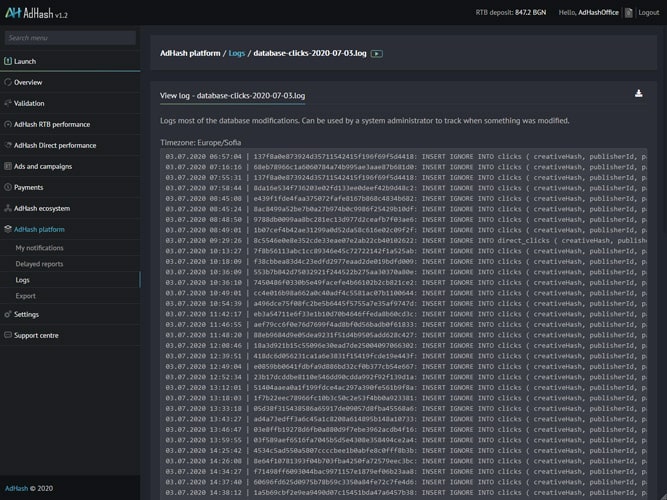Click the Search menu input field

[x=70, y=38]
